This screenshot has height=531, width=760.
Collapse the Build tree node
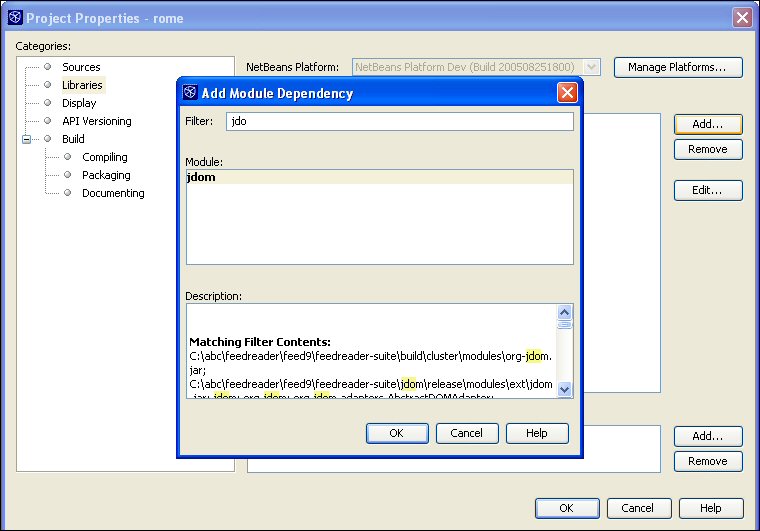(27, 139)
